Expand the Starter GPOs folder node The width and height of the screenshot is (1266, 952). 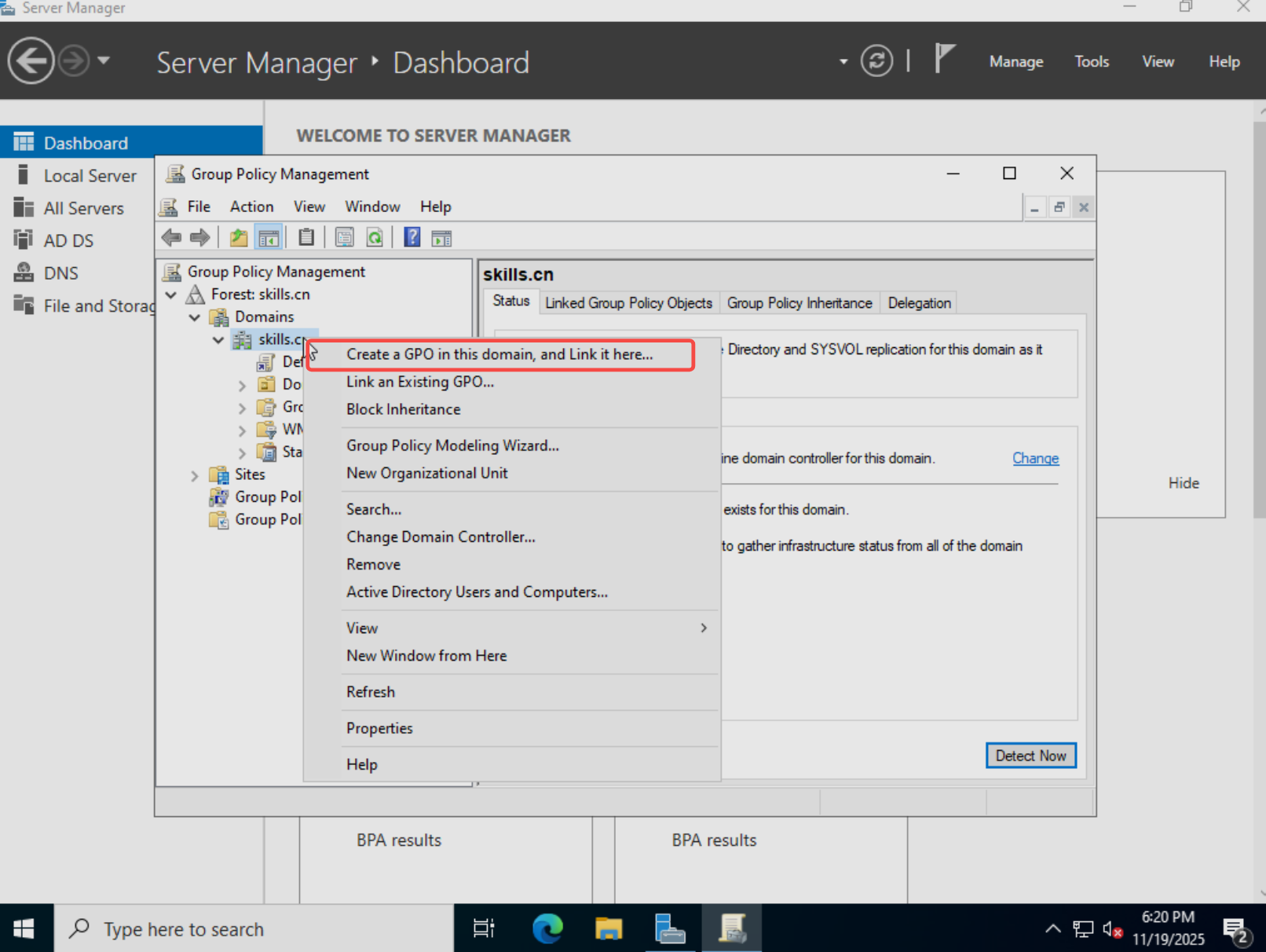[242, 452]
